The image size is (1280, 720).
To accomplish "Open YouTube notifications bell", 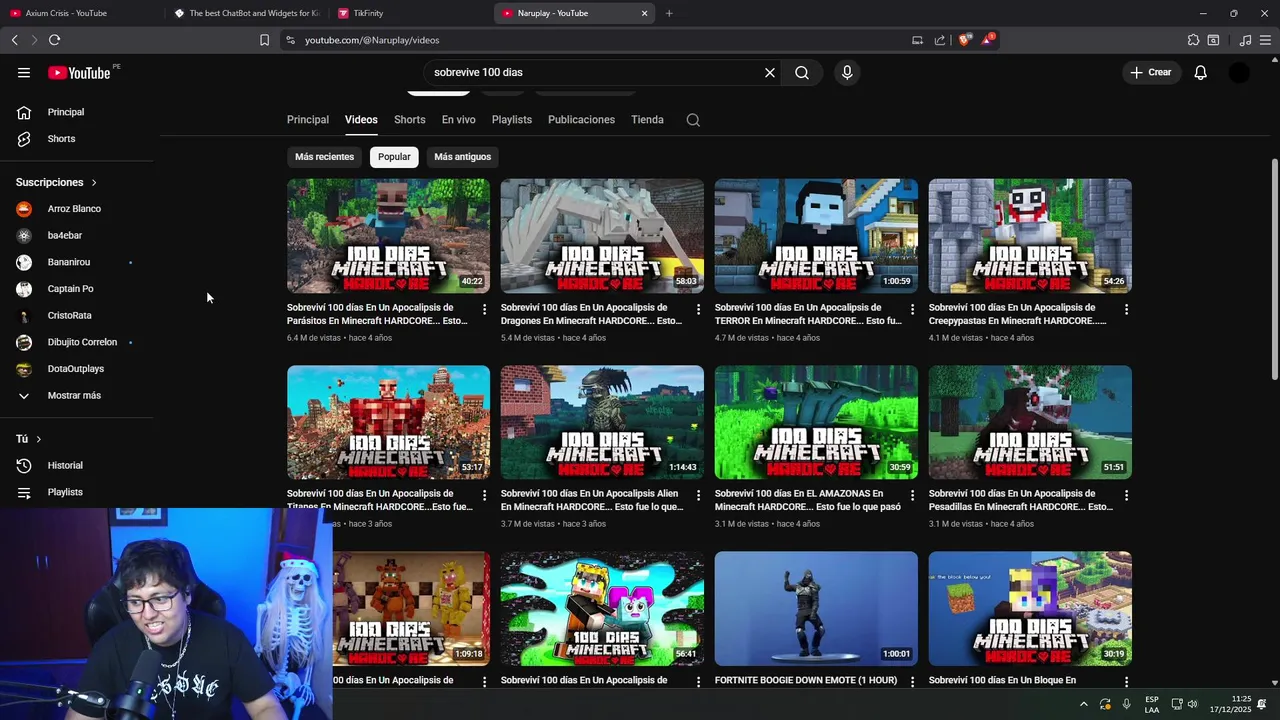I will pyautogui.click(x=1201, y=72).
